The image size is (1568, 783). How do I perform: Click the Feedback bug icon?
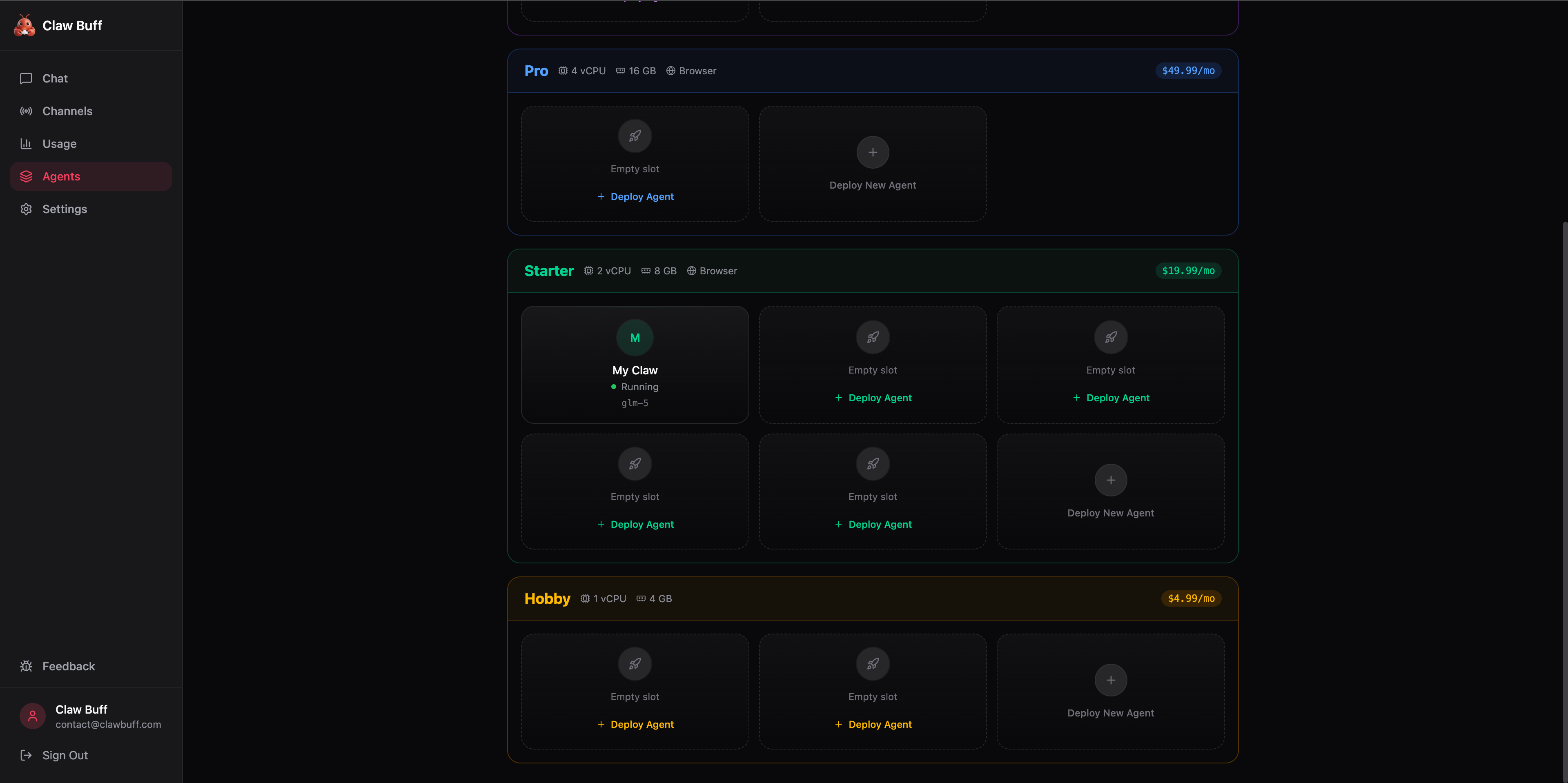click(26, 666)
